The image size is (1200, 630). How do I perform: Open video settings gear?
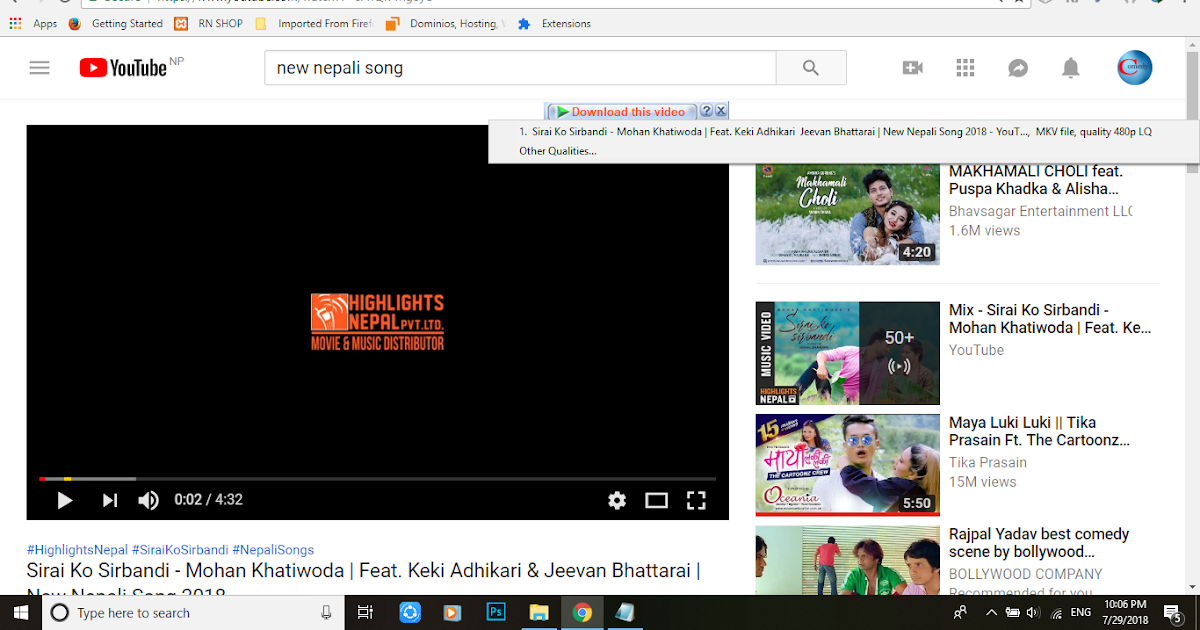tap(617, 500)
